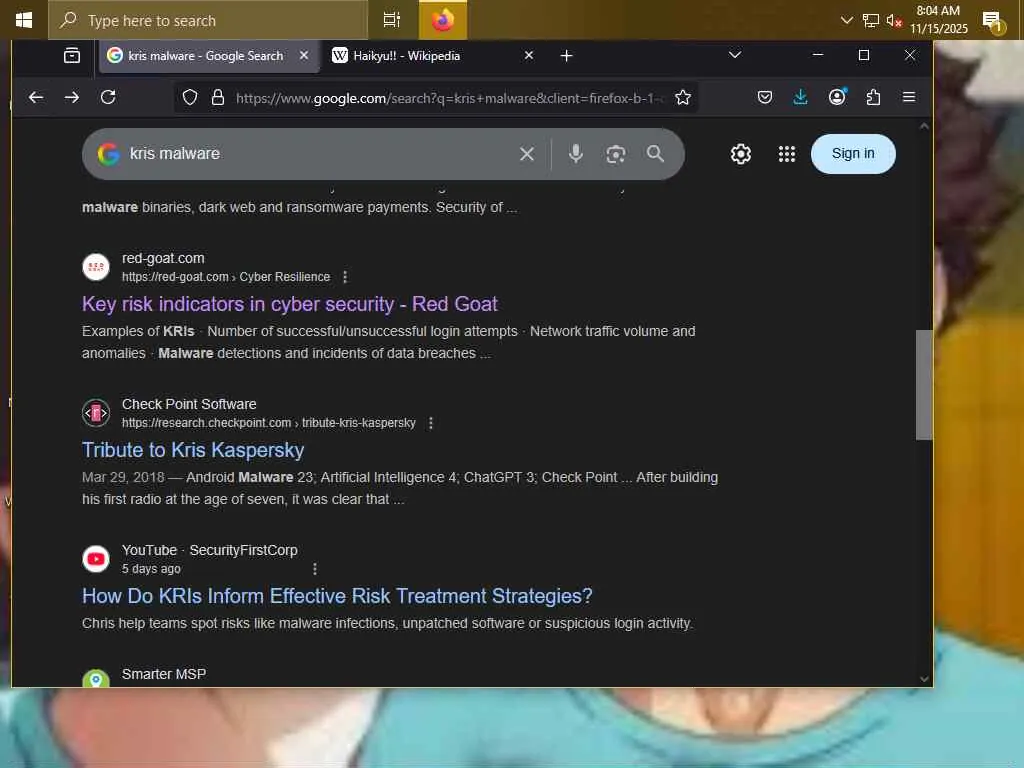Switch to the kris malware Google Search tab
Image resolution: width=1024 pixels, height=768 pixels.
point(205,56)
